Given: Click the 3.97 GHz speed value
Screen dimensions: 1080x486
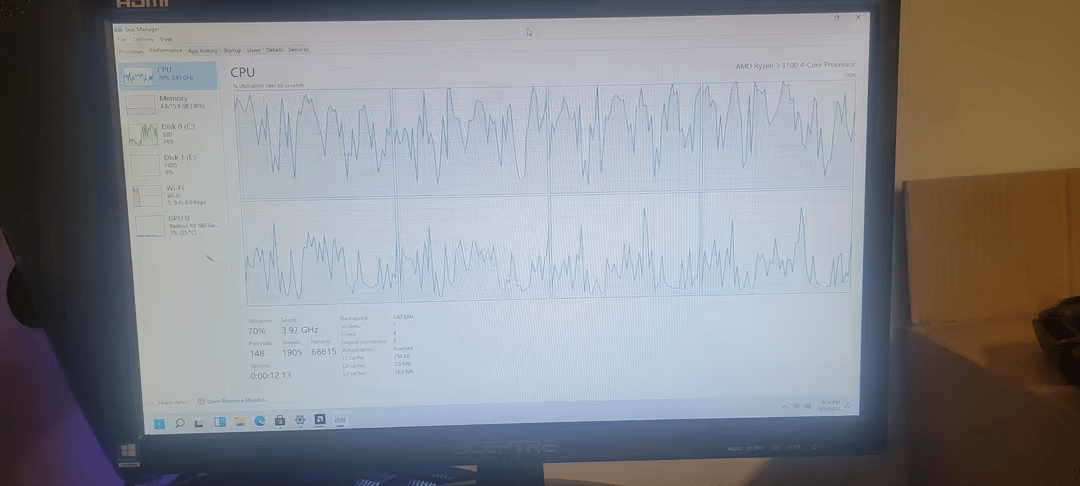Looking at the screenshot, I should coord(300,330).
